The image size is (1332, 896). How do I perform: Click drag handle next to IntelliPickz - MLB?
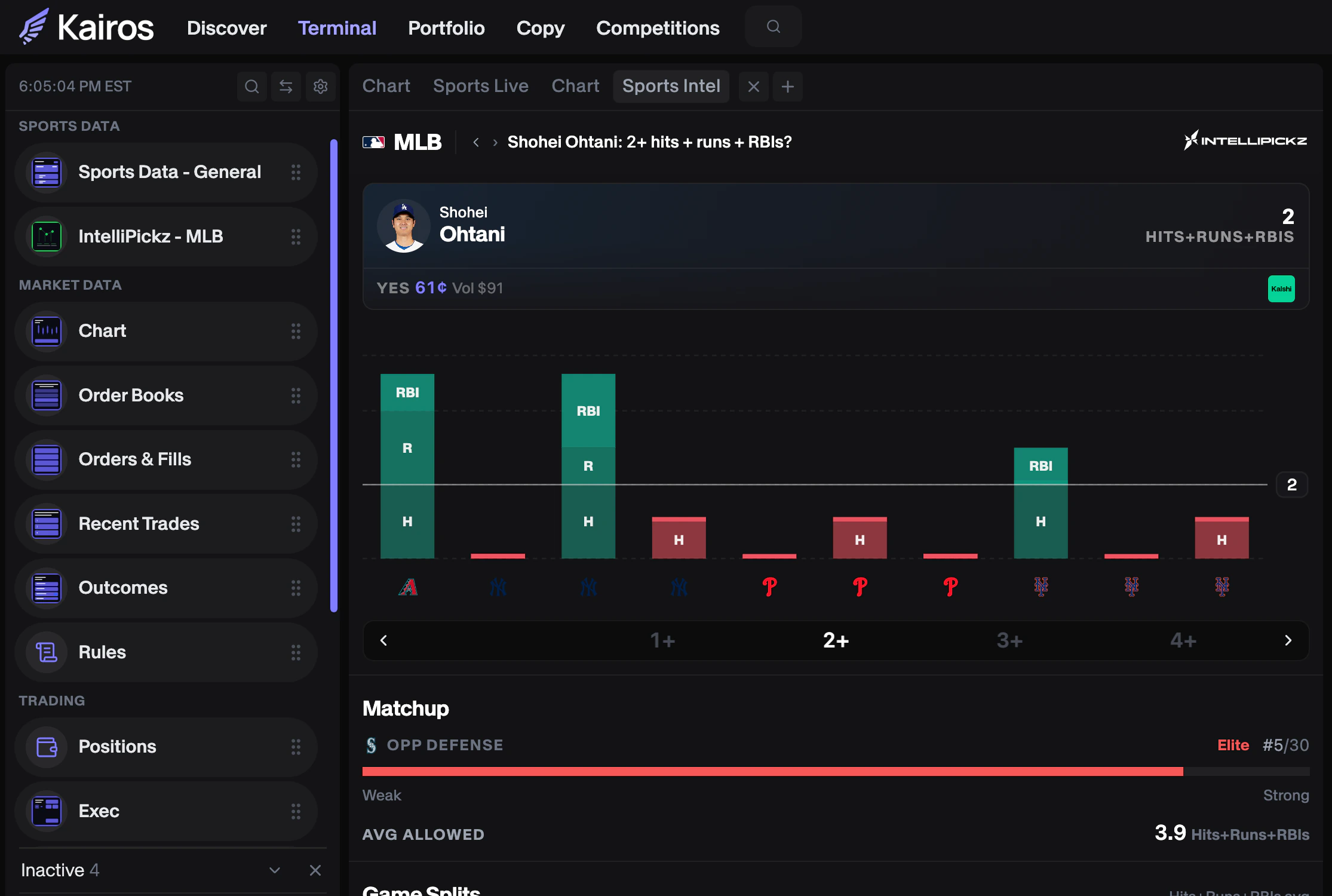coord(296,237)
